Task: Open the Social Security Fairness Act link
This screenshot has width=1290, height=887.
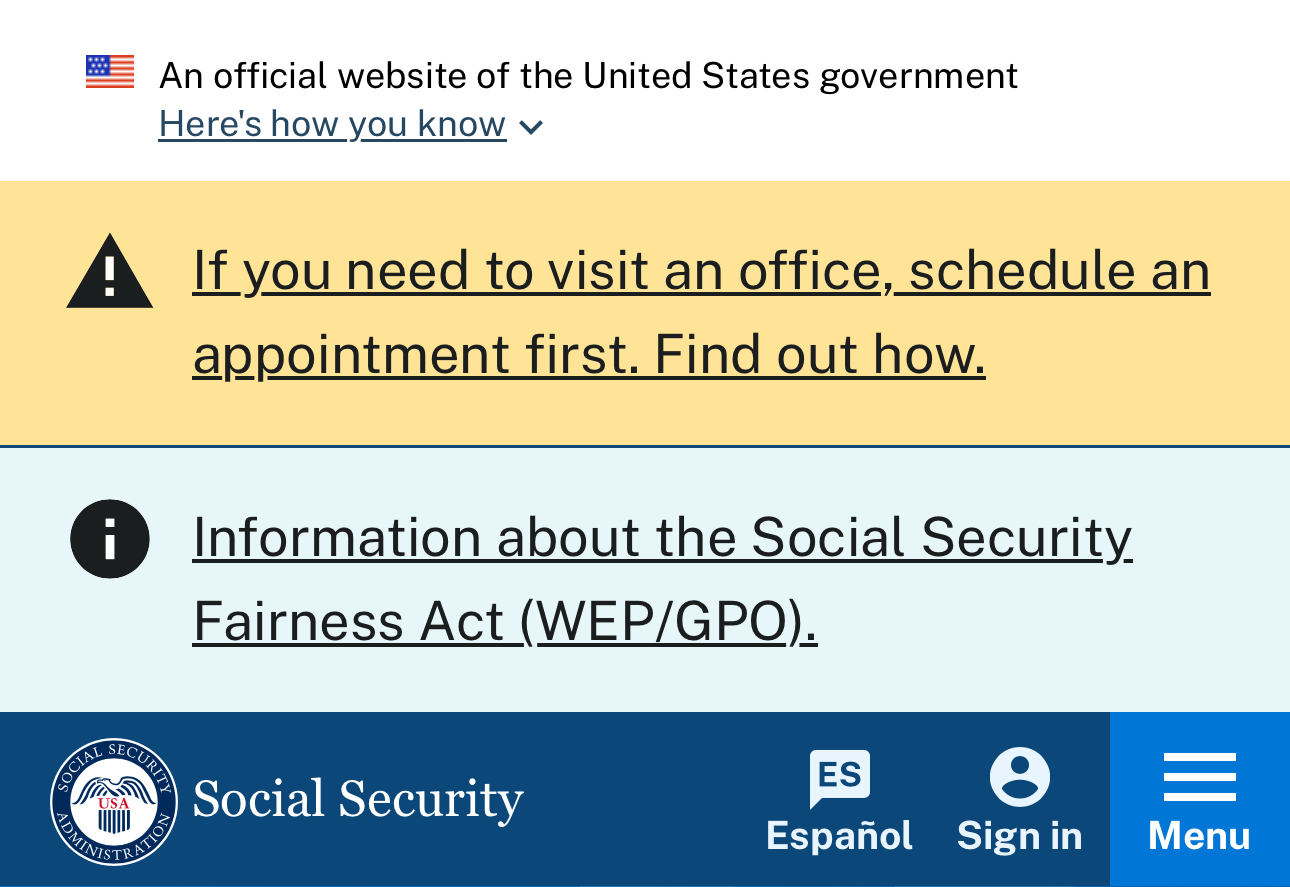Action: coord(661,537)
